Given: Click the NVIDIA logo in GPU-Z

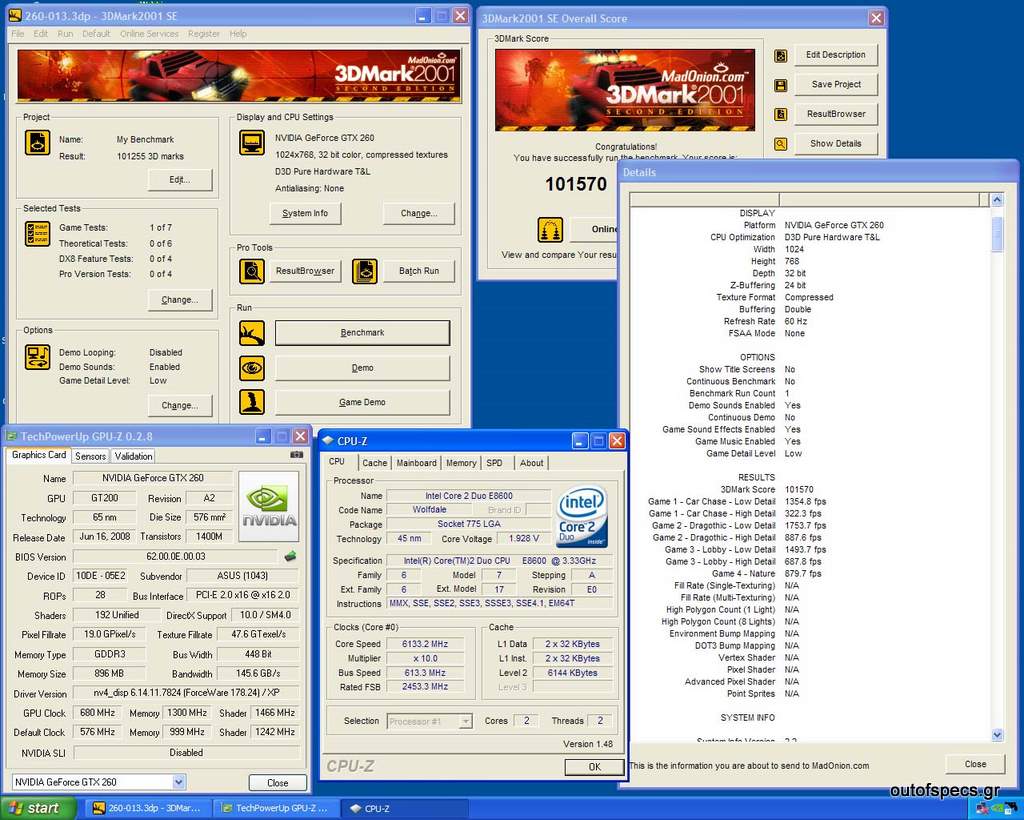Looking at the screenshot, I should pyautogui.click(x=269, y=507).
